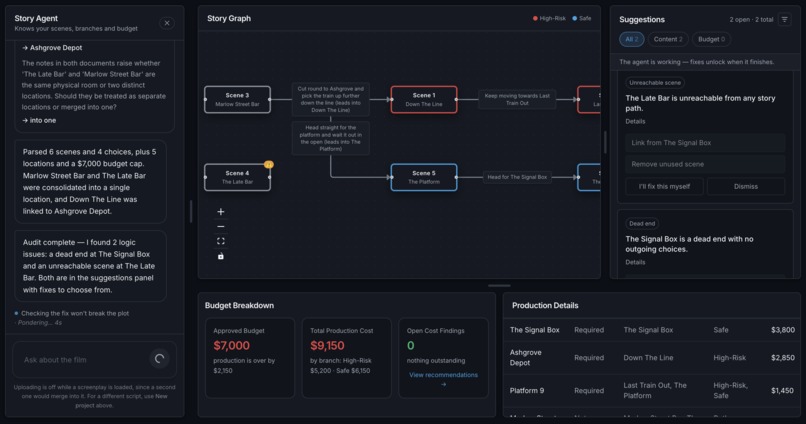Click 'Checking the fix won't break the plot' status
The height and width of the screenshot is (424, 806).
click(72, 314)
